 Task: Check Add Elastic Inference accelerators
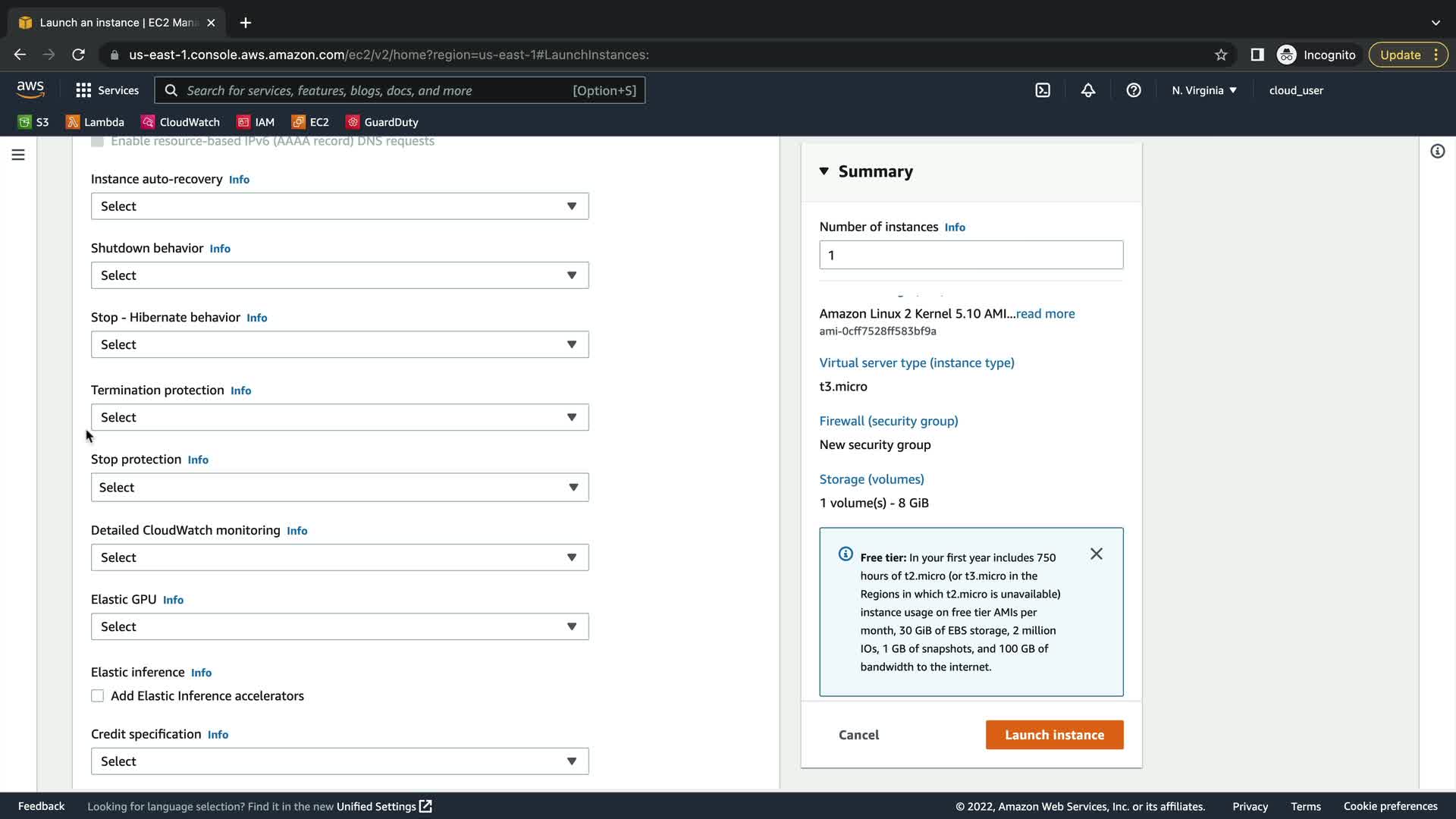pyautogui.click(x=98, y=696)
